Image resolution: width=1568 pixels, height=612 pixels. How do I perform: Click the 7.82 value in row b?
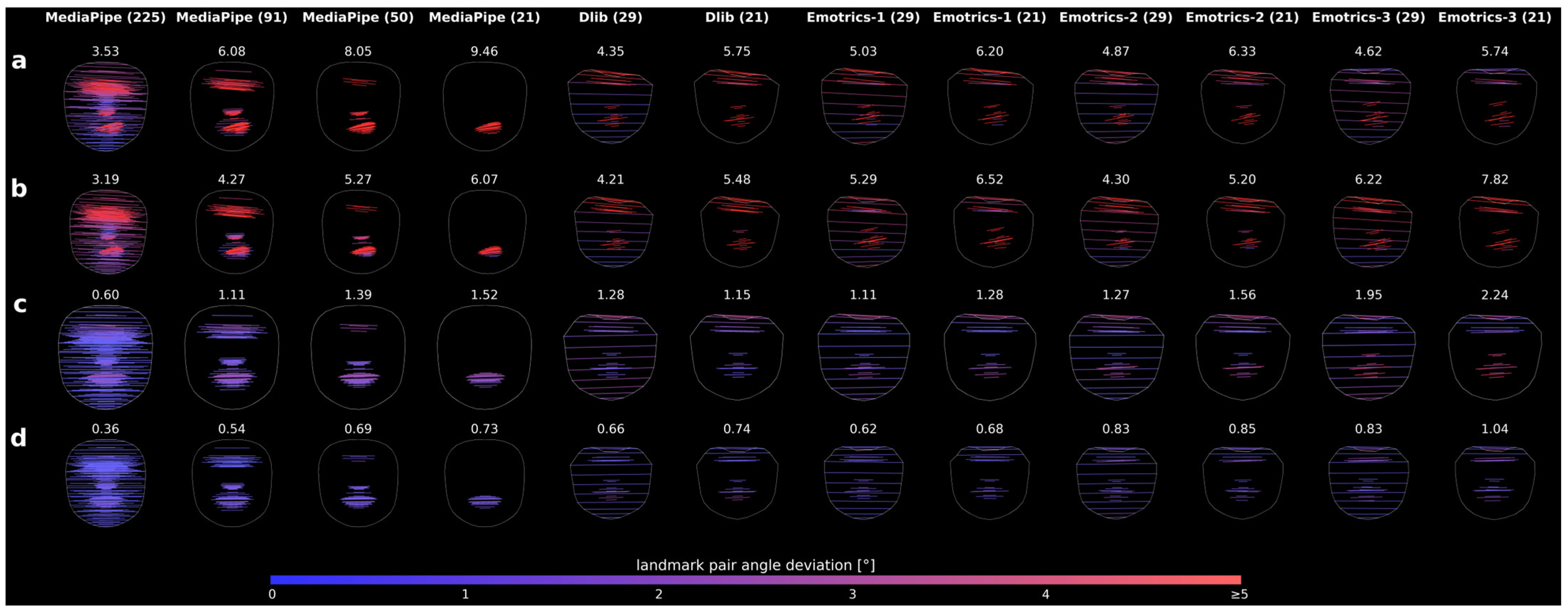[1495, 179]
